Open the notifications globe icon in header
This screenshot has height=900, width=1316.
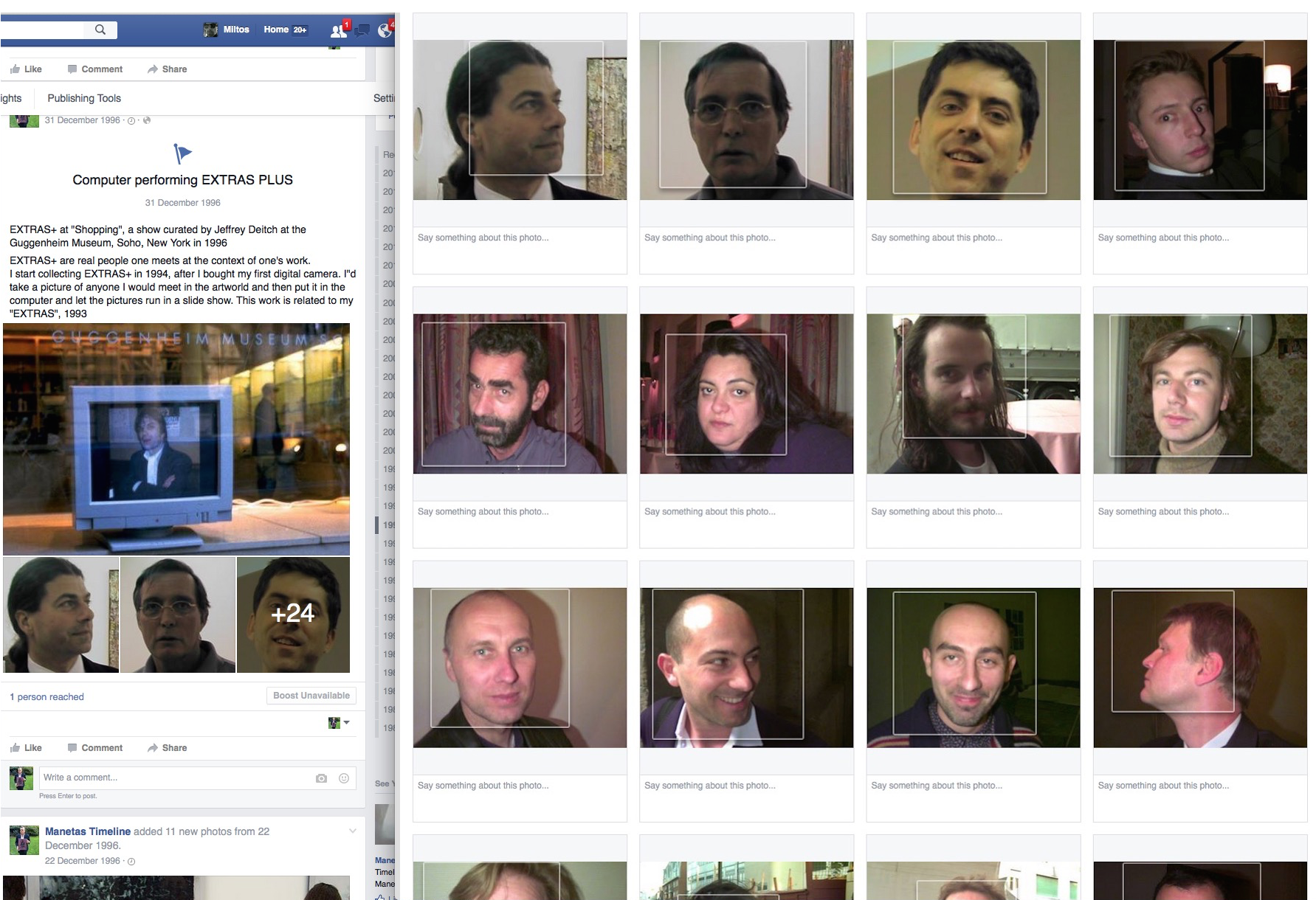pos(385,30)
